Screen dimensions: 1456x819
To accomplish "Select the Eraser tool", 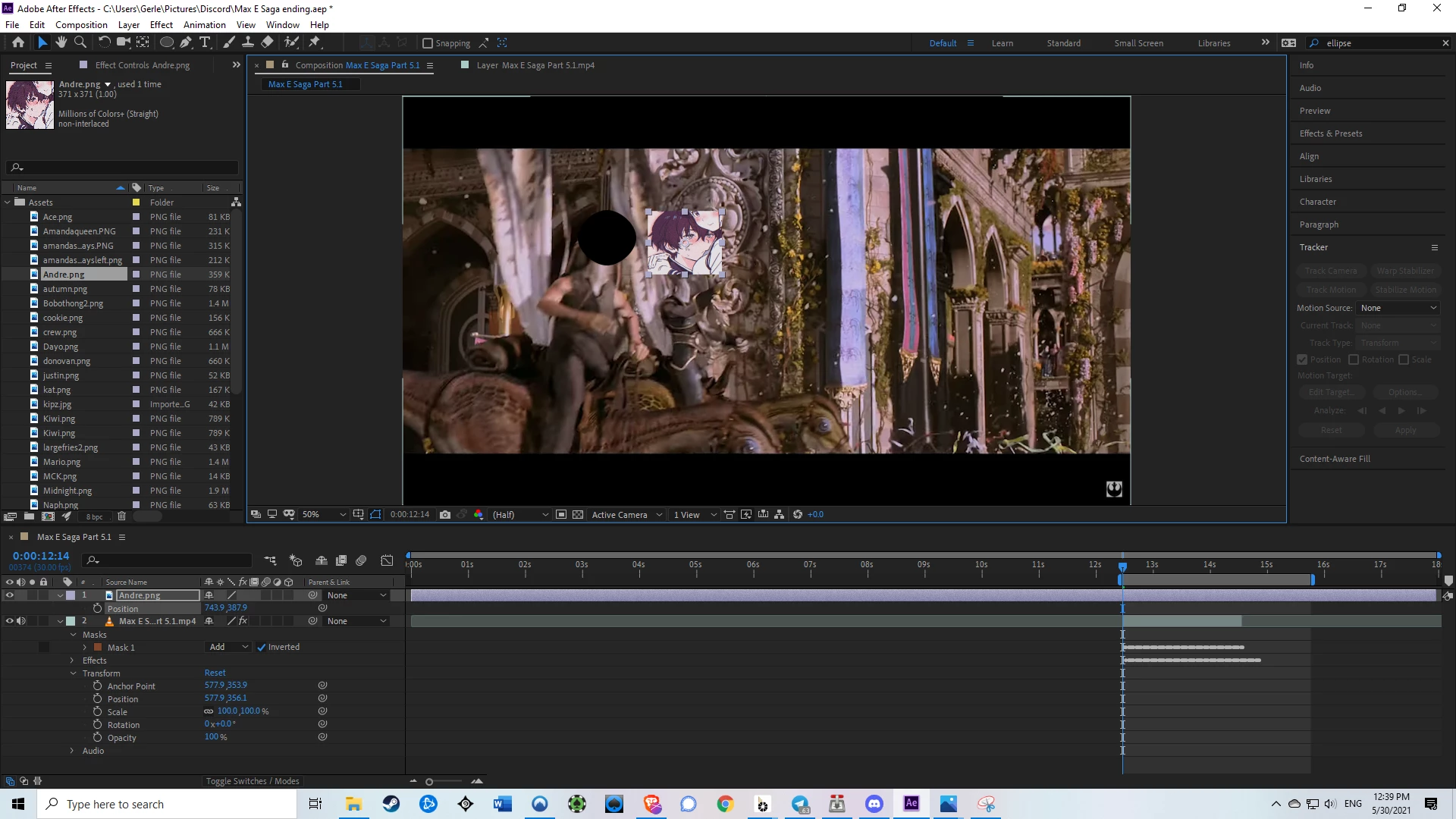I will click(x=267, y=42).
